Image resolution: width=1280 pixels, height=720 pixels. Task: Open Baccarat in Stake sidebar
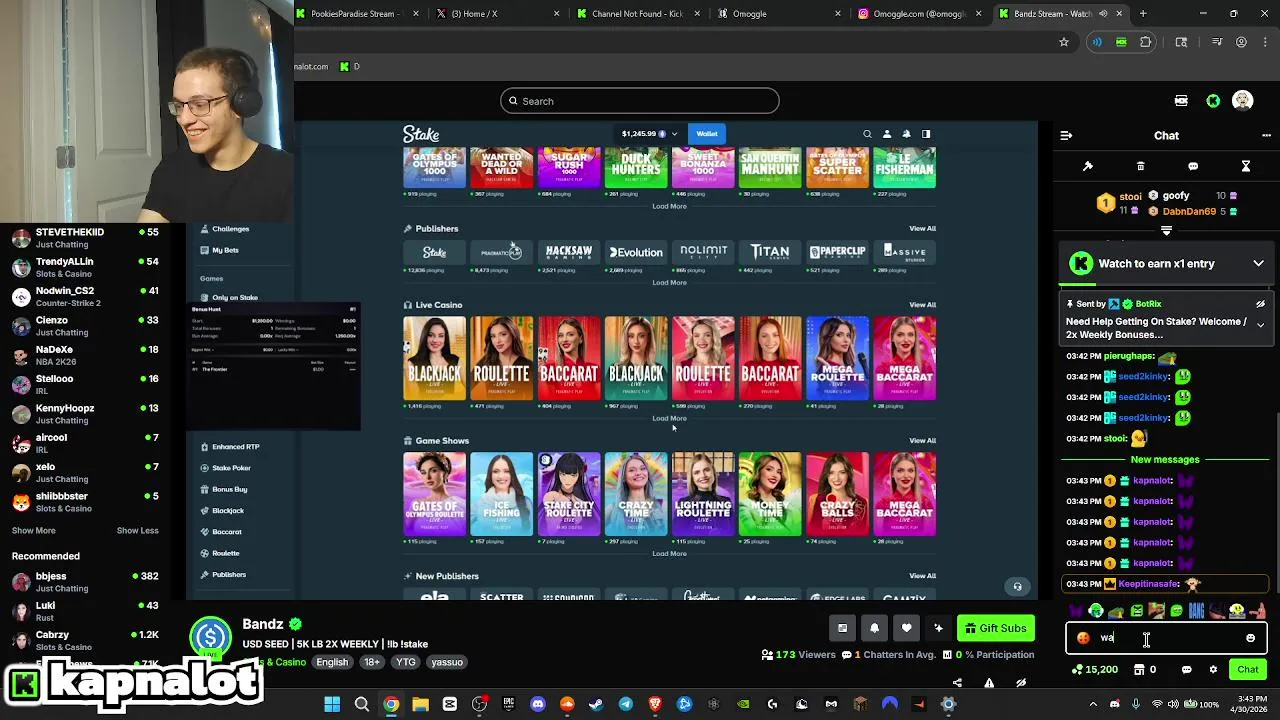pyautogui.click(x=227, y=532)
